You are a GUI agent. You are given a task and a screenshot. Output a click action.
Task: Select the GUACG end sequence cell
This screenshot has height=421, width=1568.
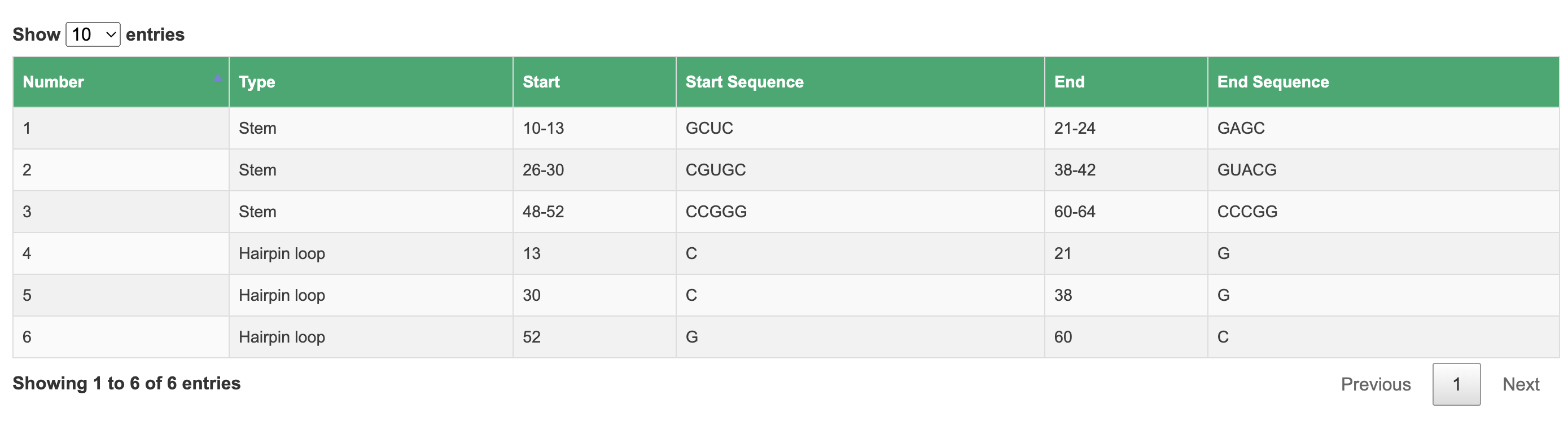1383,170
